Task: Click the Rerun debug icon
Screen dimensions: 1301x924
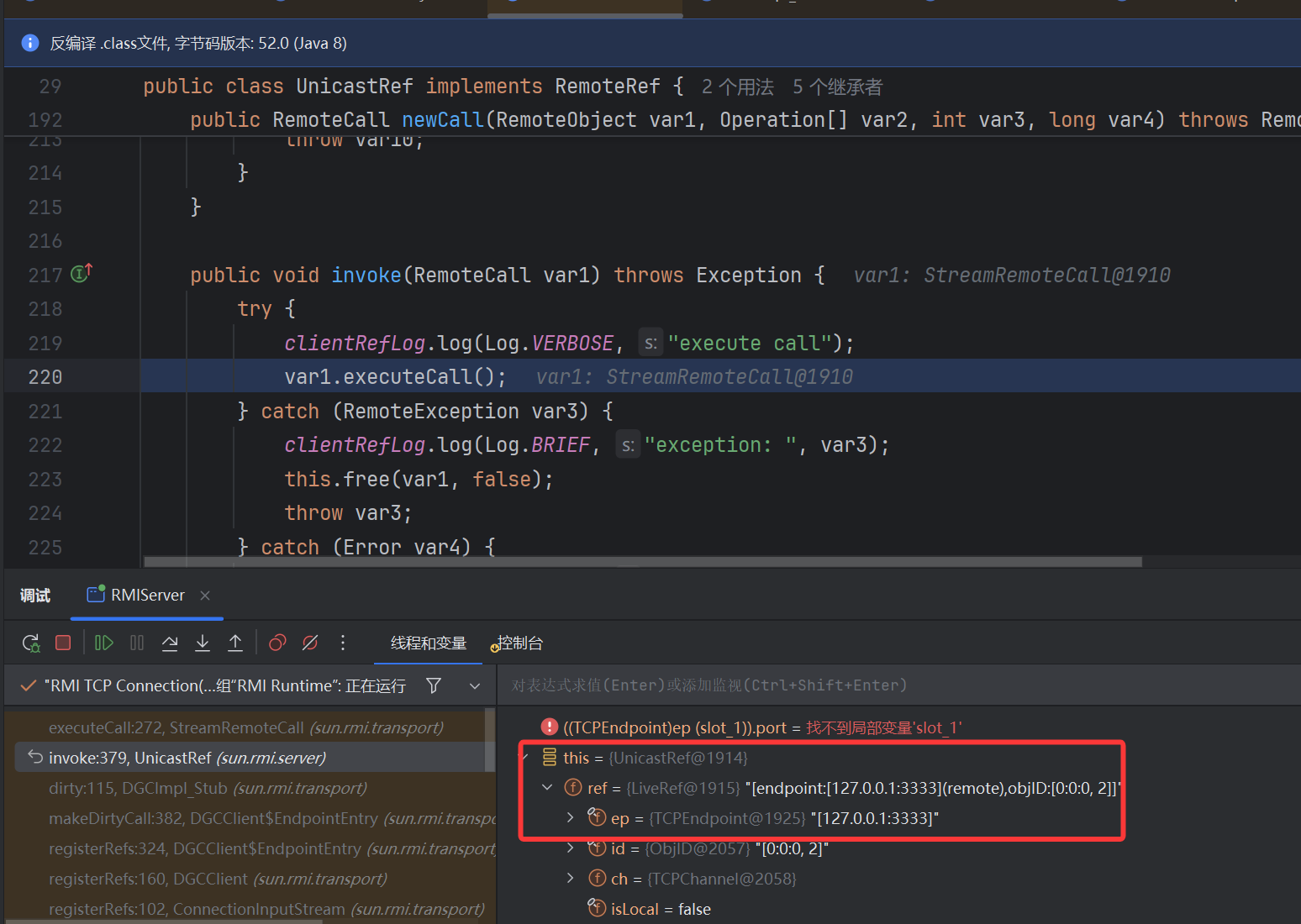Action: tap(31, 643)
